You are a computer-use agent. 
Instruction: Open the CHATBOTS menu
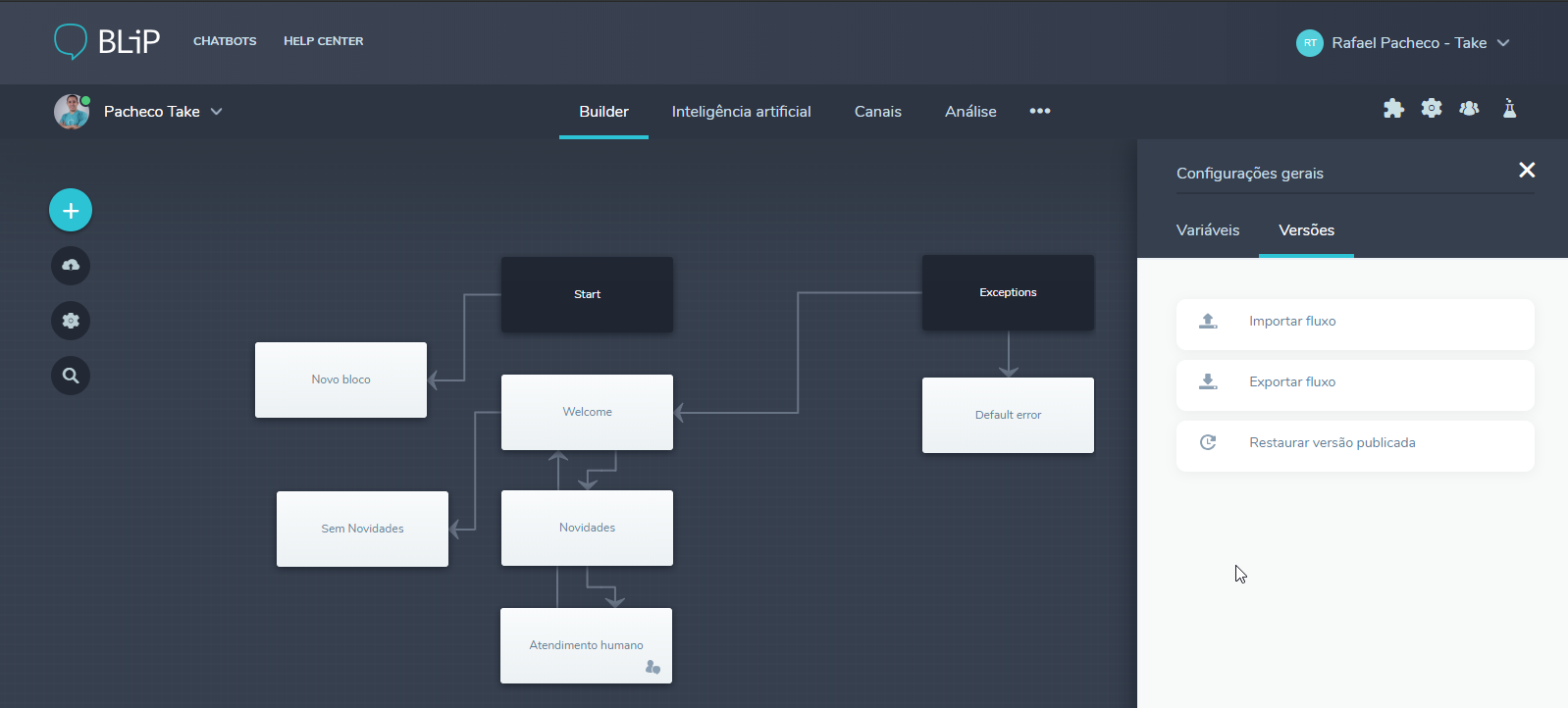coord(225,41)
